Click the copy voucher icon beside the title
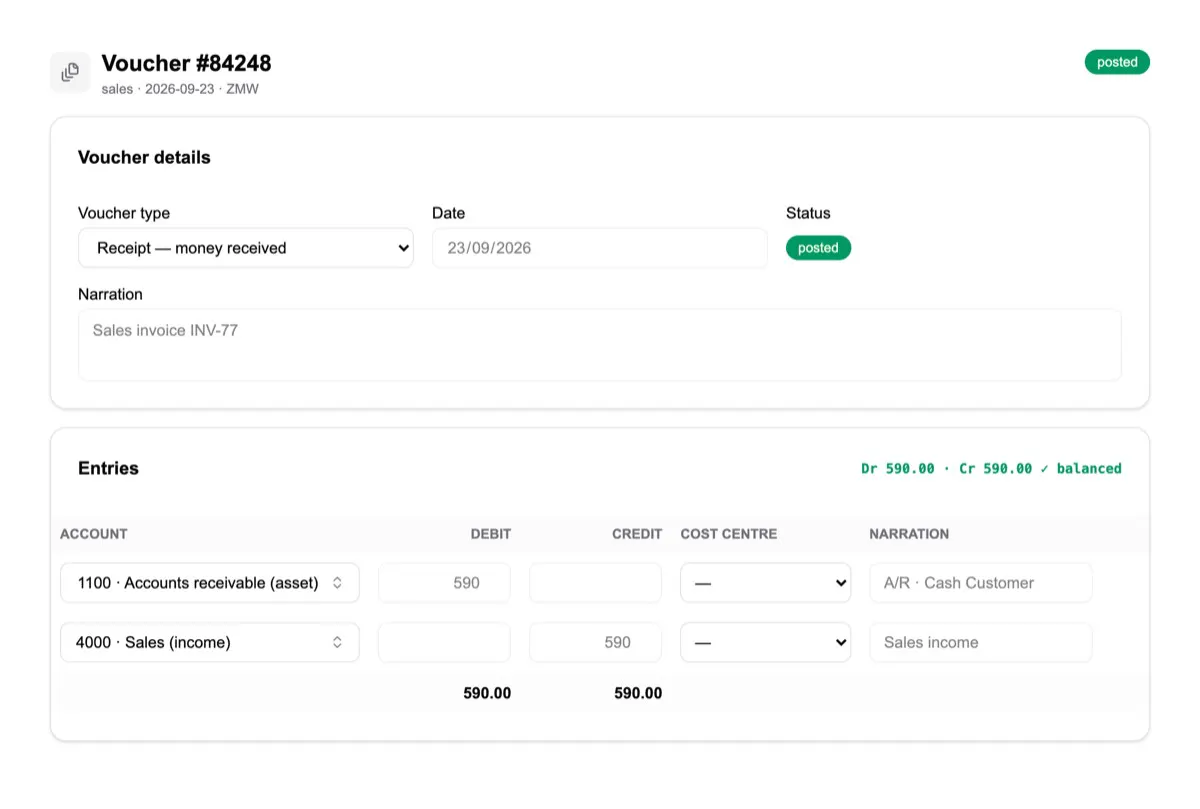 point(70,72)
